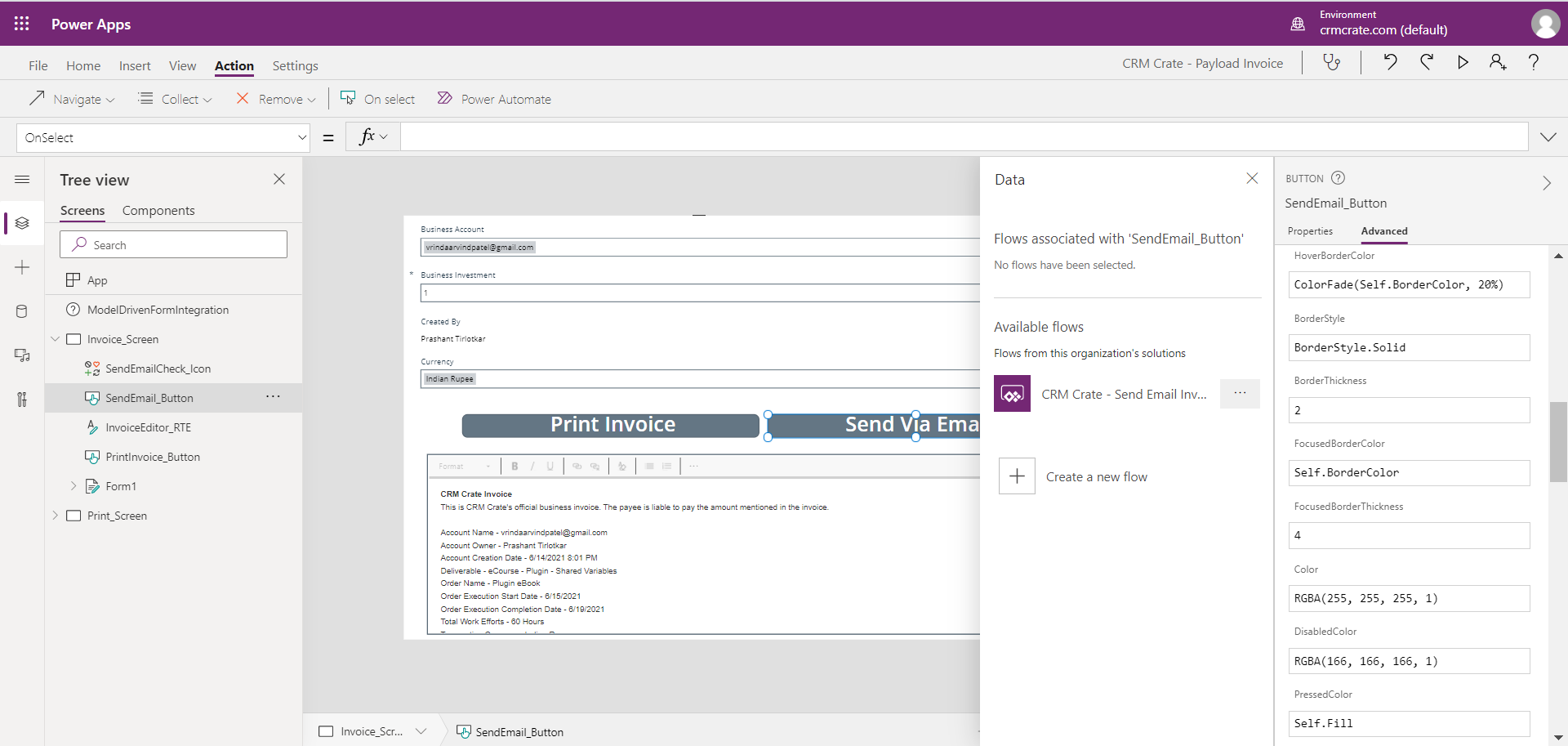The width and height of the screenshot is (1568, 746).
Task: Collapse the Invoice_Screen tree node
Action: 55,338
